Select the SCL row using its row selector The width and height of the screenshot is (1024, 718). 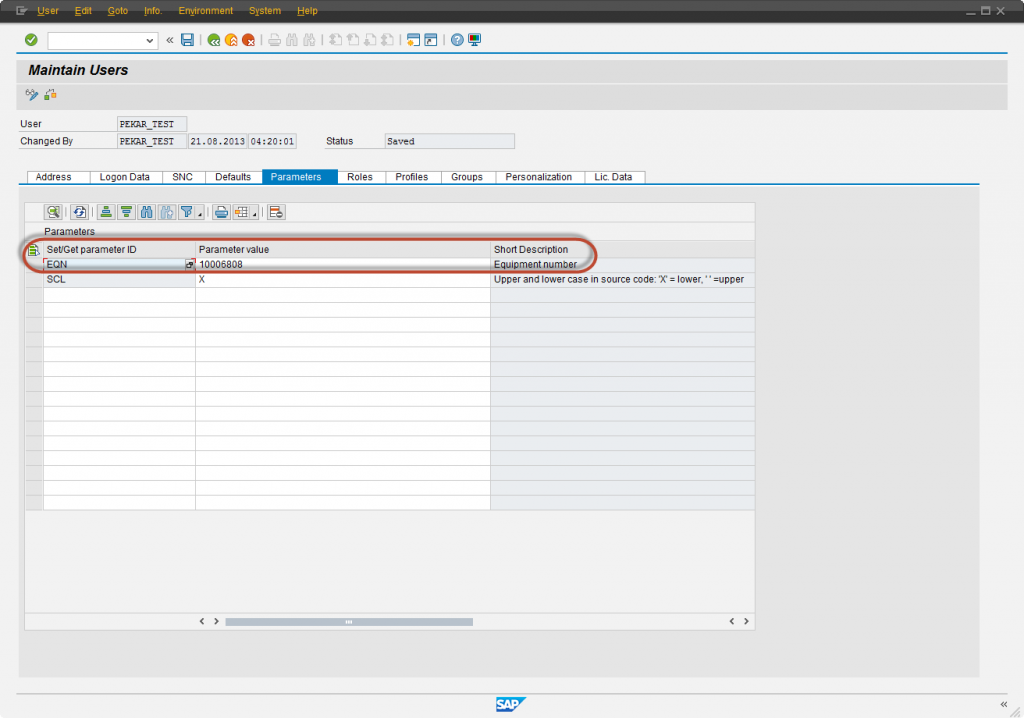tap(34, 280)
